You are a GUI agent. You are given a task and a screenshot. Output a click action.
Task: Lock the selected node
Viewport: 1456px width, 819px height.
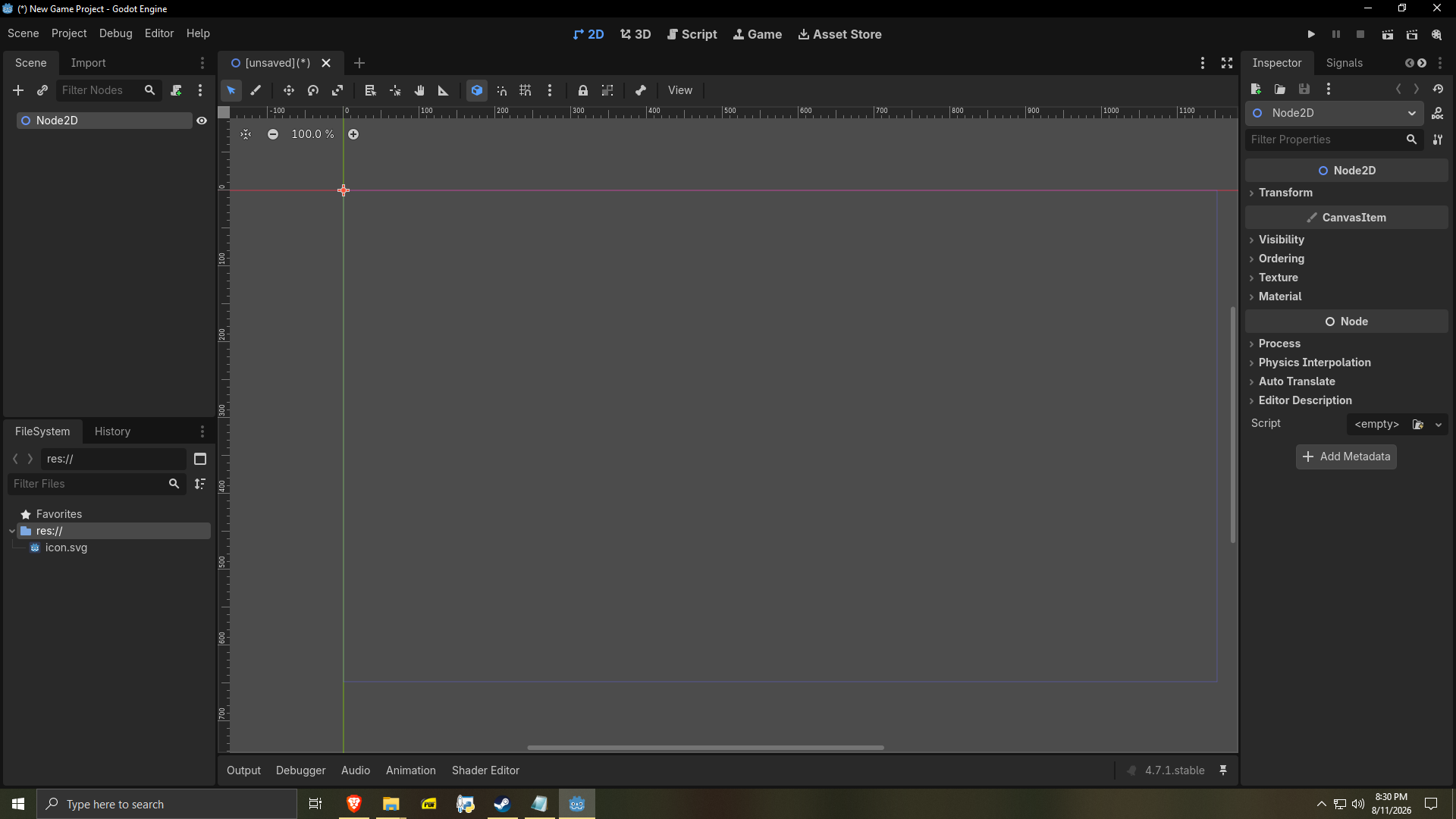[x=583, y=90]
